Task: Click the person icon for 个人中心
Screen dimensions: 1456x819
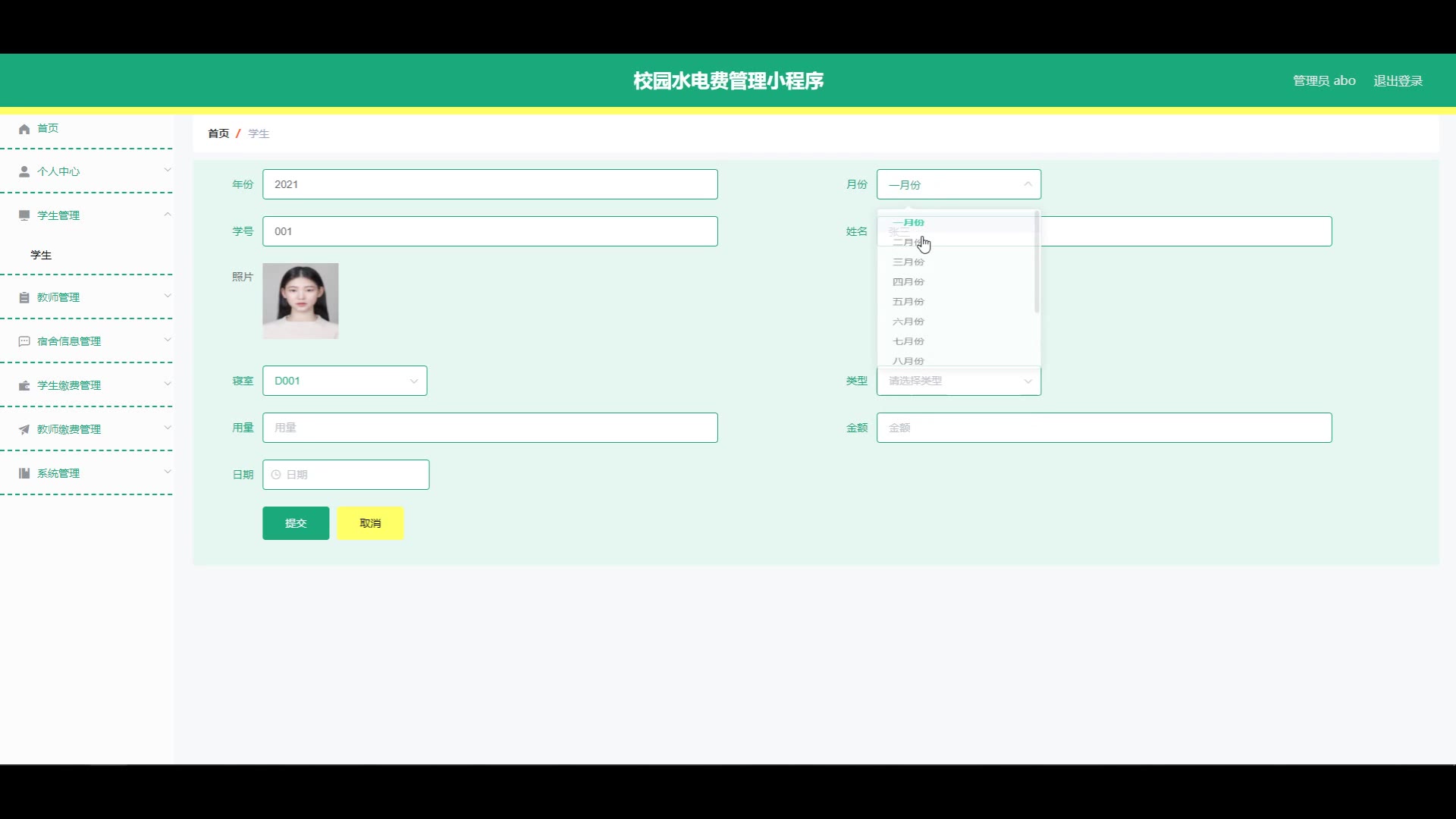Action: click(24, 172)
